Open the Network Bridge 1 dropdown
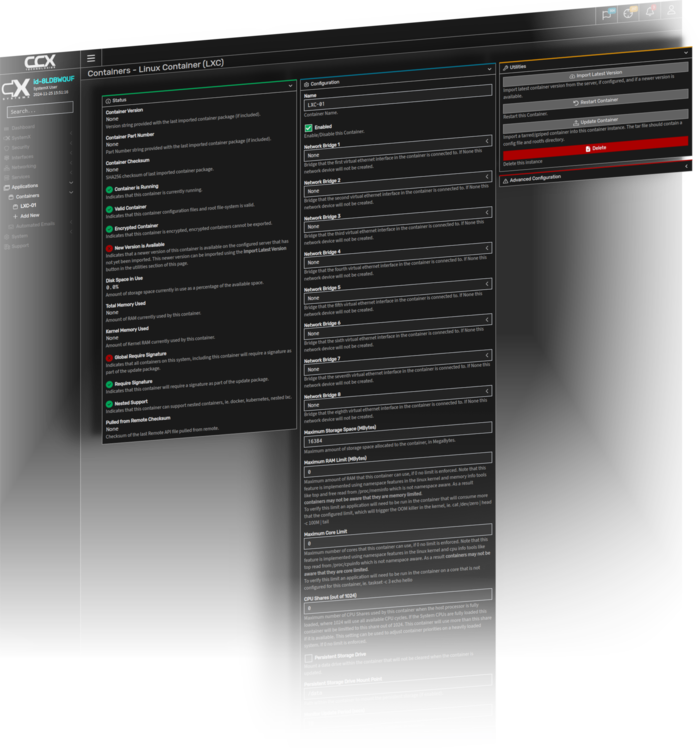The height and width of the screenshot is (748, 700). [398, 148]
